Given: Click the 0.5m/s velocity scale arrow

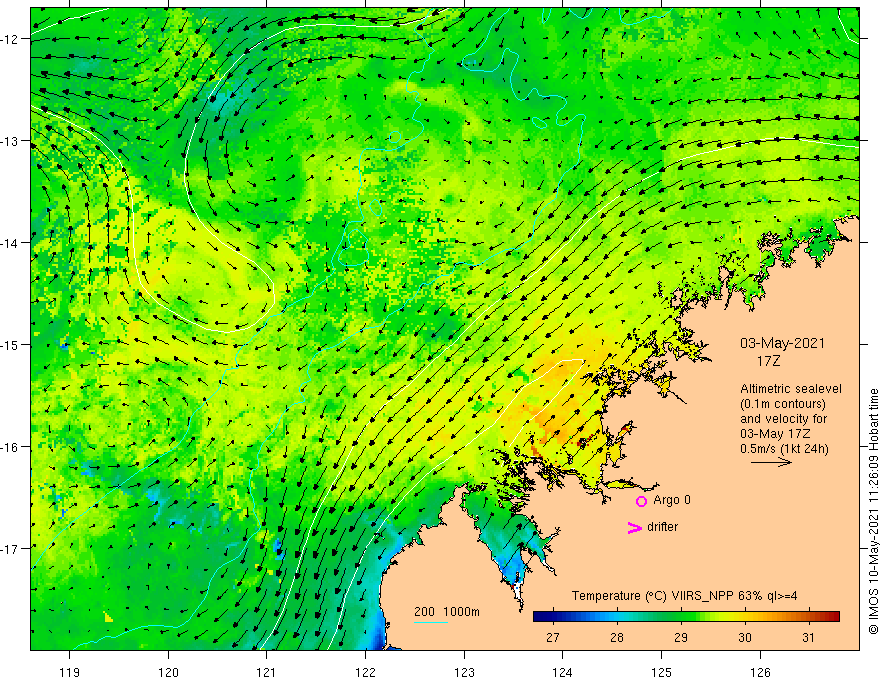Looking at the screenshot, I should click(771, 462).
